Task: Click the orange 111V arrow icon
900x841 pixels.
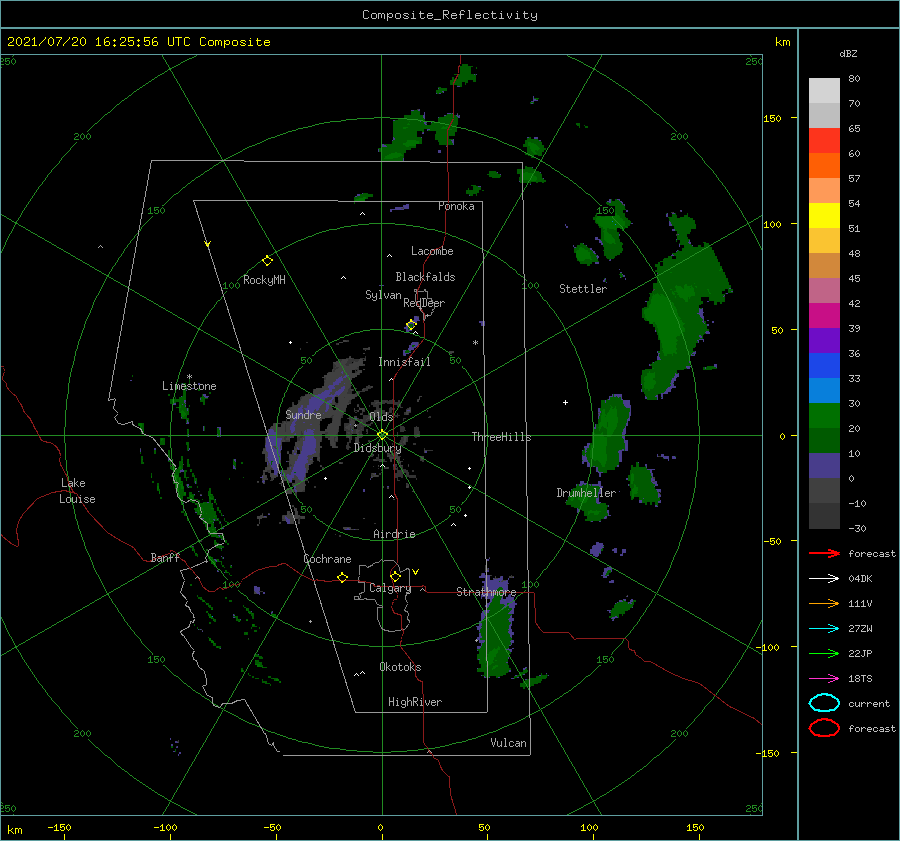Action: click(x=824, y=603)
